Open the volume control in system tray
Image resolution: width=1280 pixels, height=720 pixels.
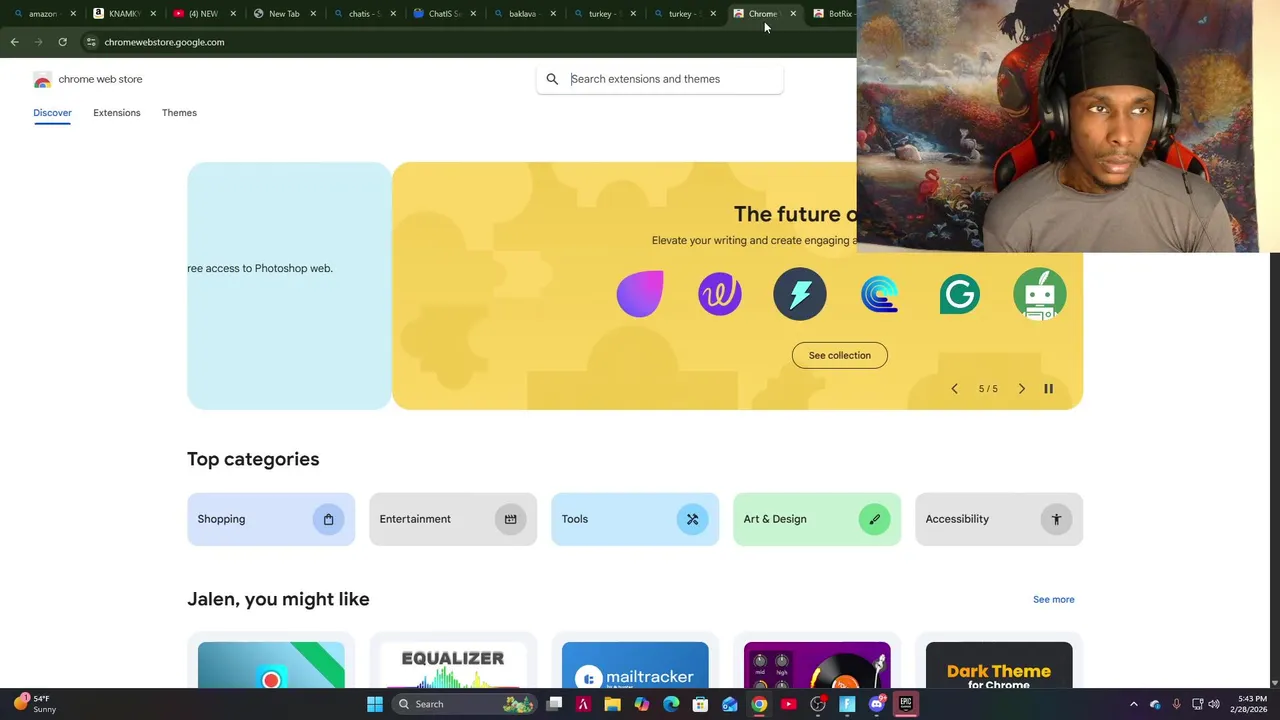[x=1214, y=704]
